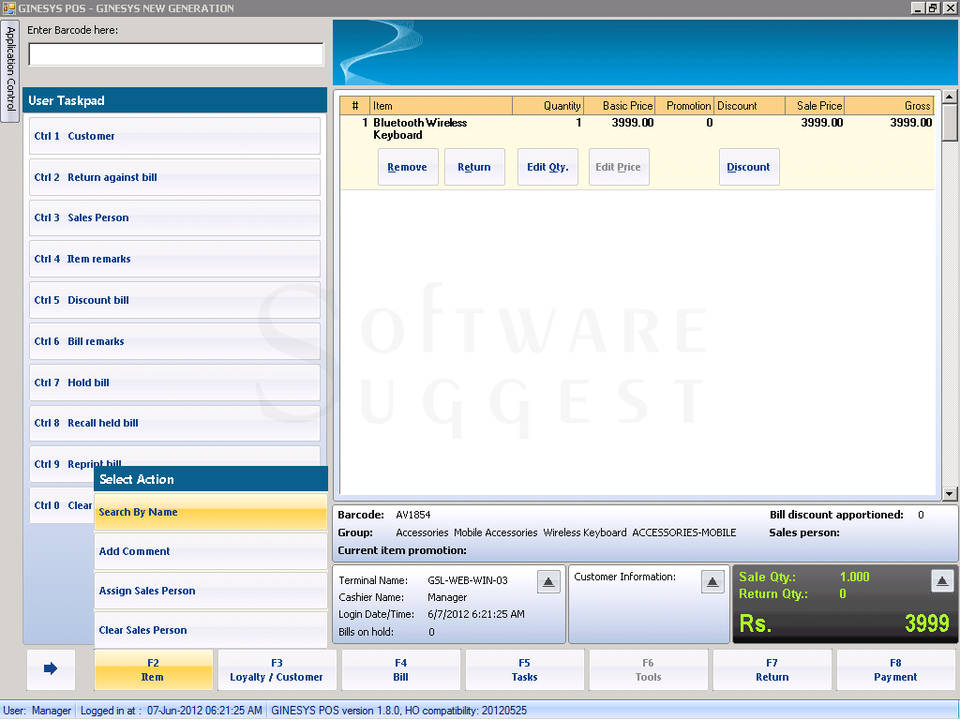Image resolution: width=960 pixels, height=720 pixels.
Task: Open the F5 Tasks menu
Action: tap(525, 669)
